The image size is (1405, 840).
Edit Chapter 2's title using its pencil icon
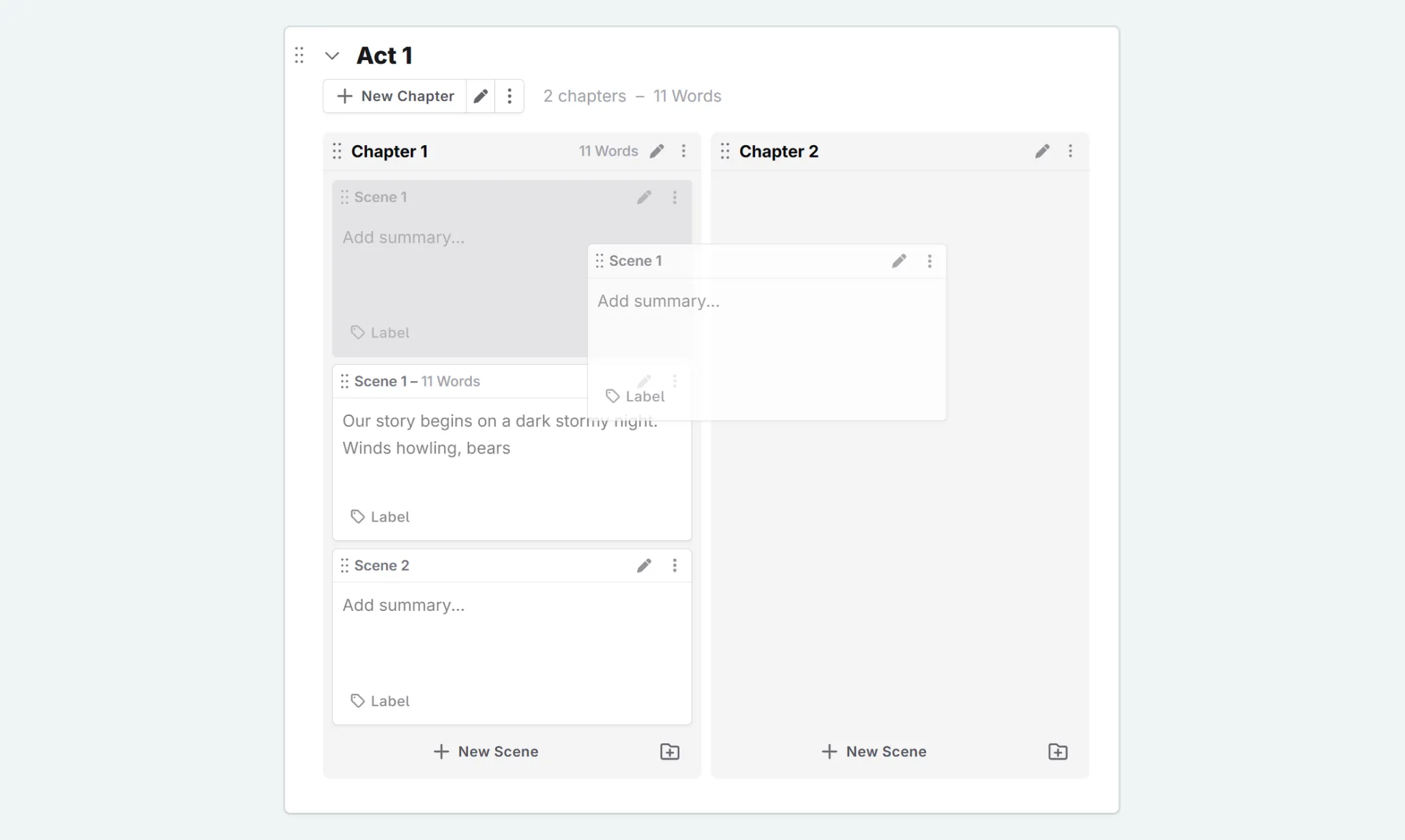point(1041,151)
